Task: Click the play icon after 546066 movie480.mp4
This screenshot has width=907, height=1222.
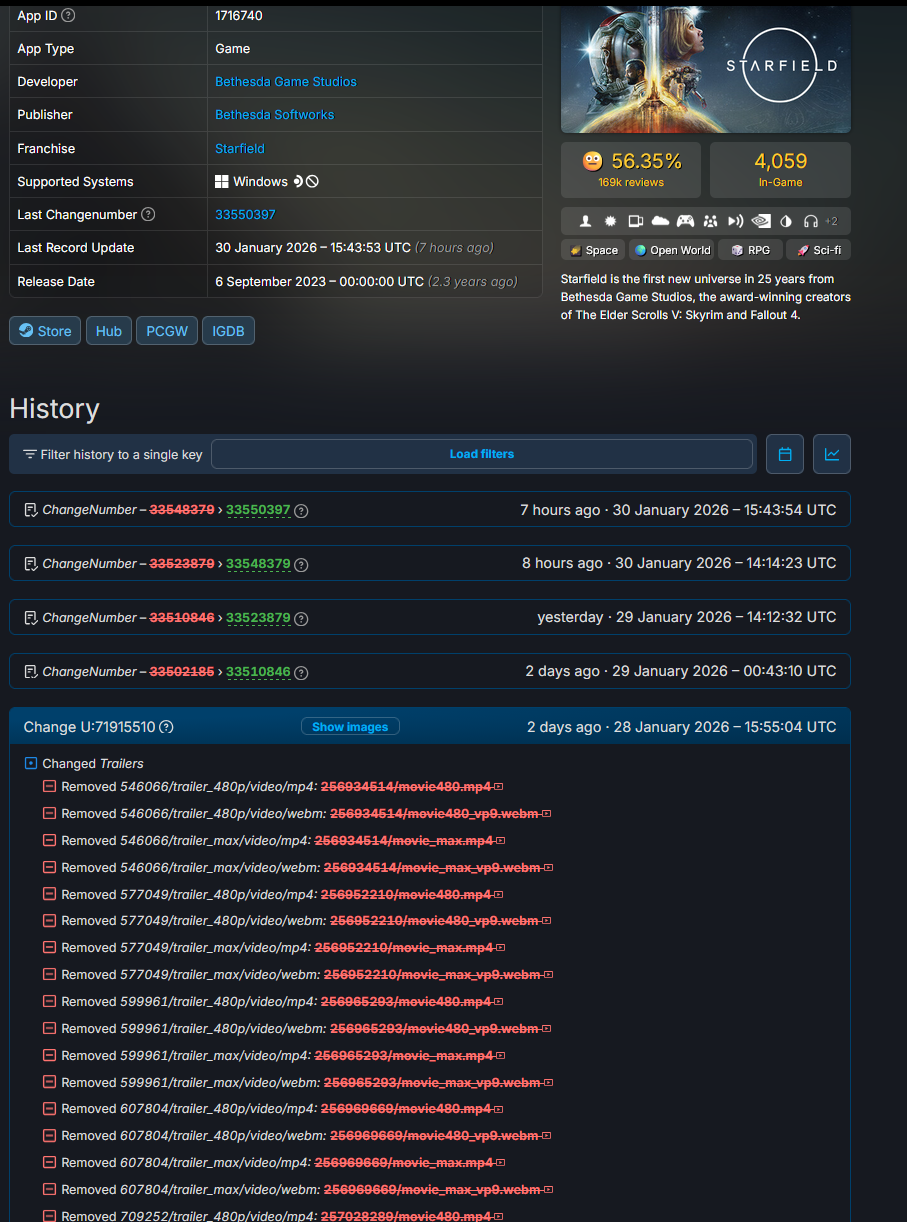Action: tap(499, 787)
